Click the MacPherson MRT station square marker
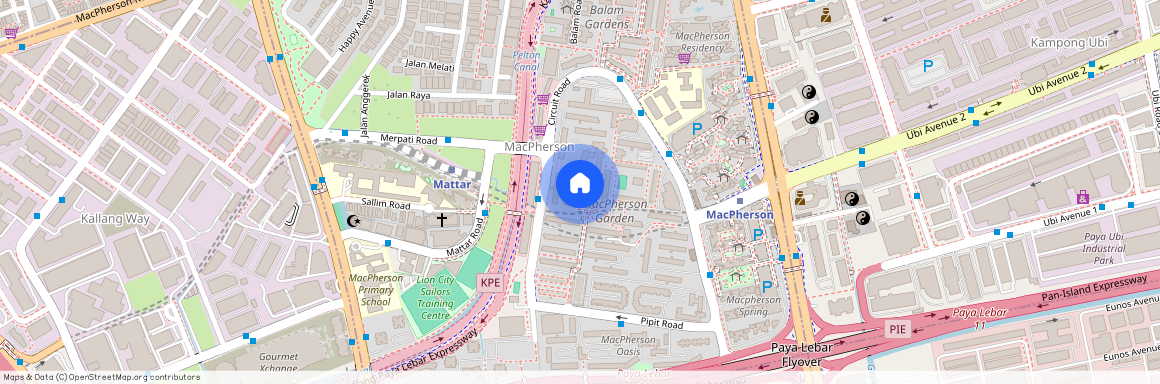This screenshot has width=1160, height=384. [740, 201]
